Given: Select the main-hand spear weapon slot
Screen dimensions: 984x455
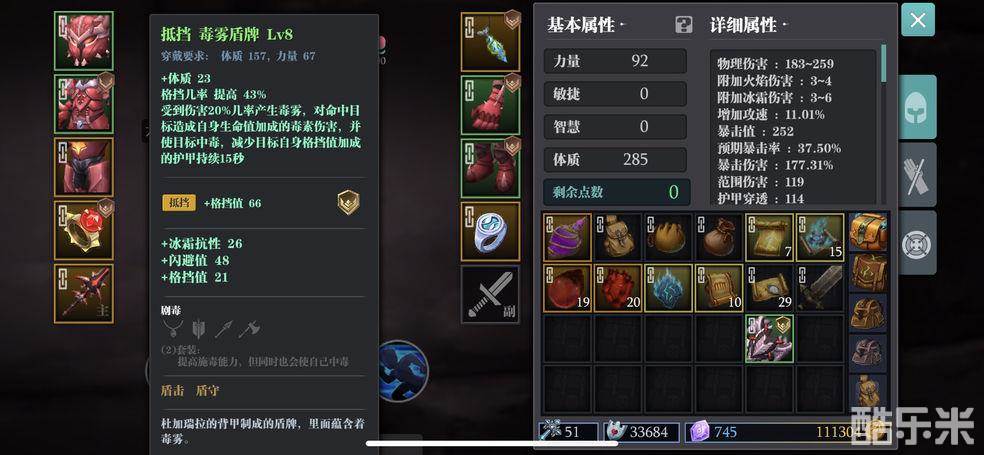Looking at the screenshot, I should tap(83, 294).
